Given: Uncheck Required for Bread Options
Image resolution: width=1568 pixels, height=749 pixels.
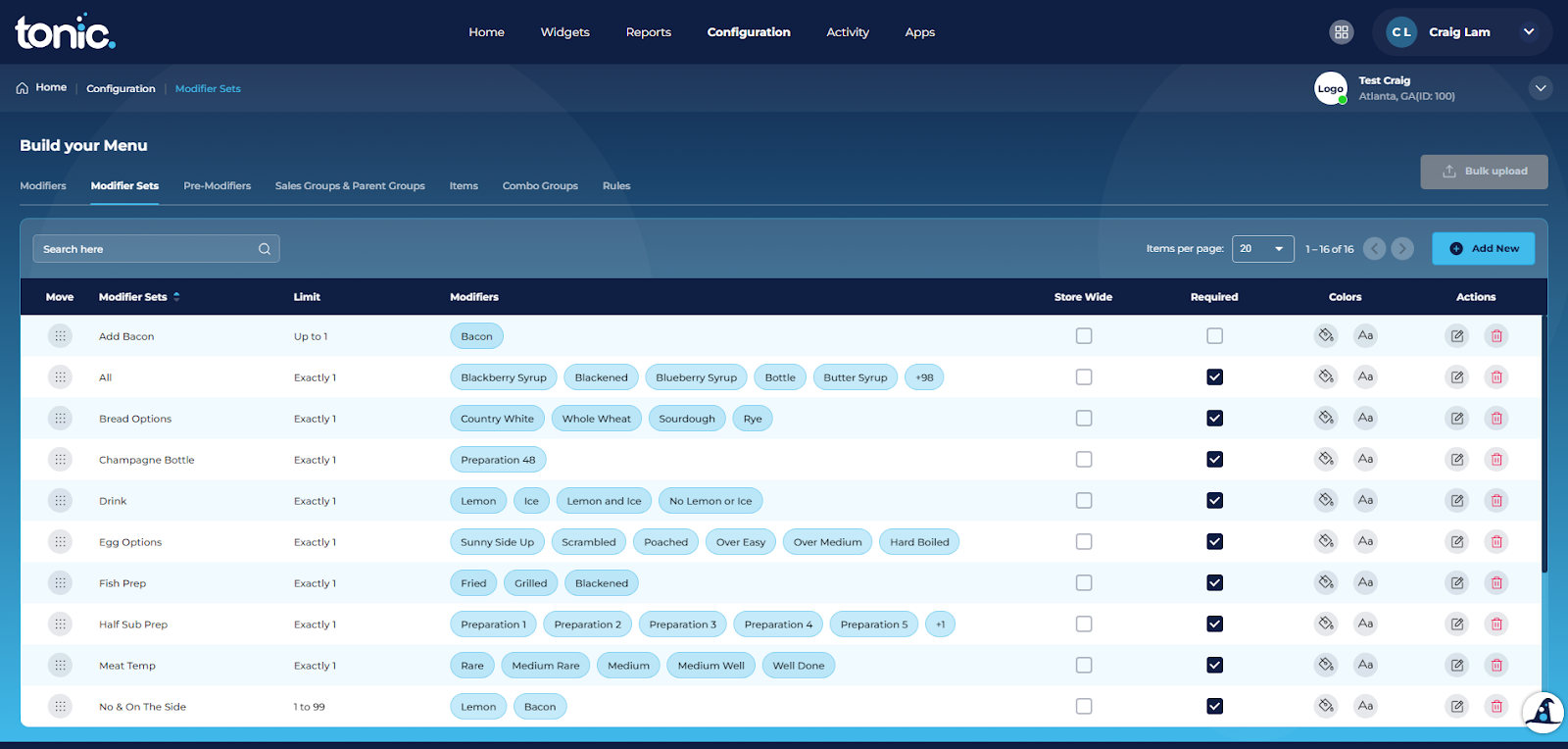Looking at the screenshot, I should [1215, 419].
